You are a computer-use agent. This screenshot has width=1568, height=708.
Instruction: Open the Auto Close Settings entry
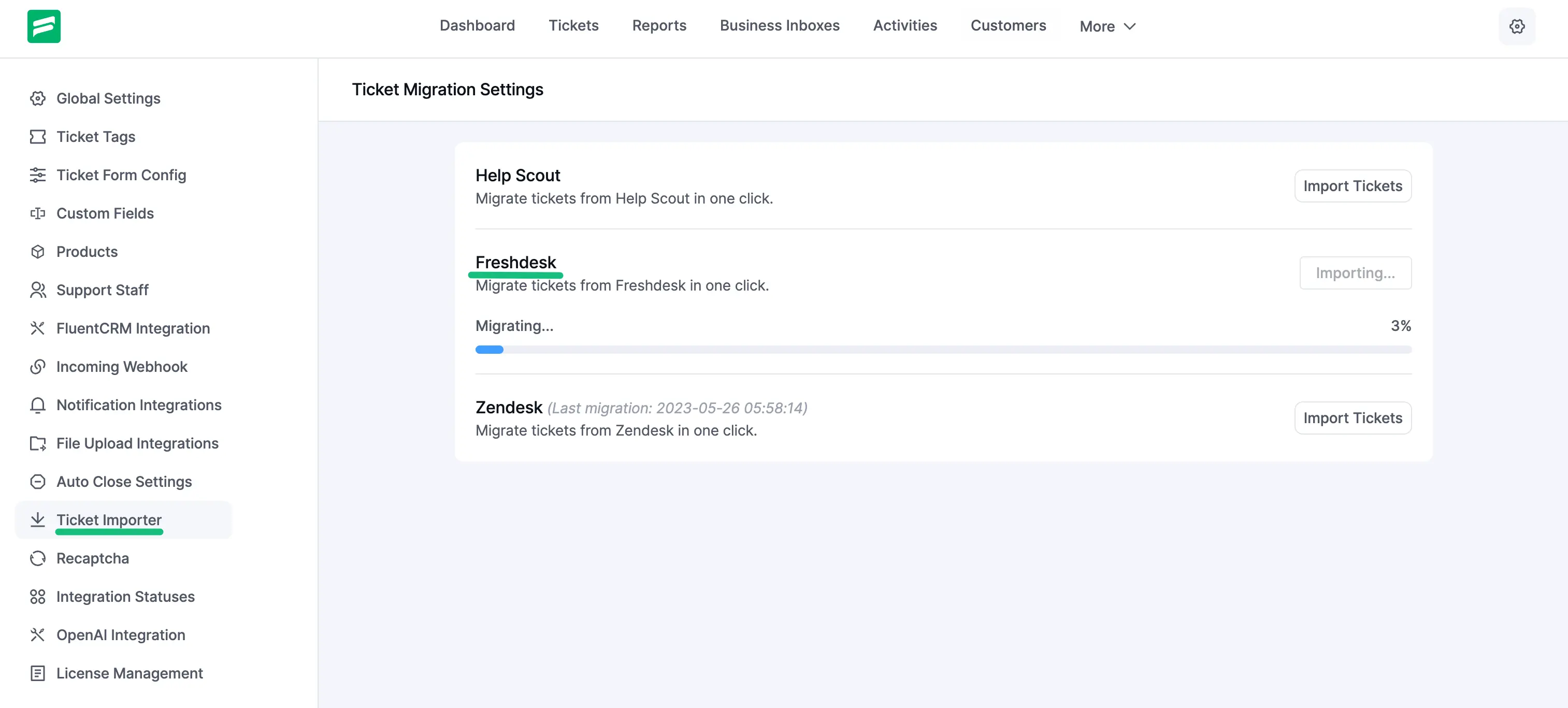point(124,481)
